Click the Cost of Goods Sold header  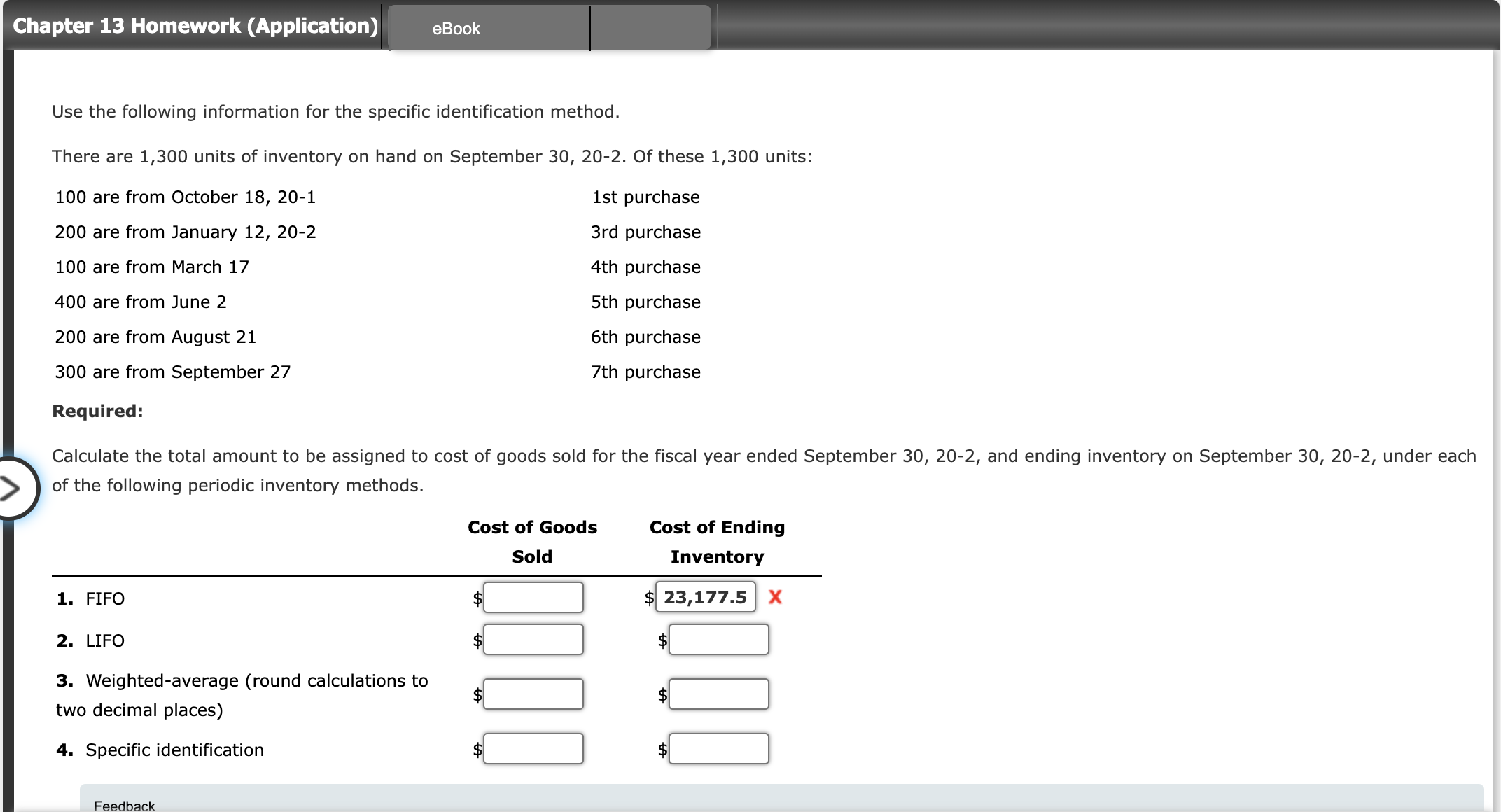point(532,542)
